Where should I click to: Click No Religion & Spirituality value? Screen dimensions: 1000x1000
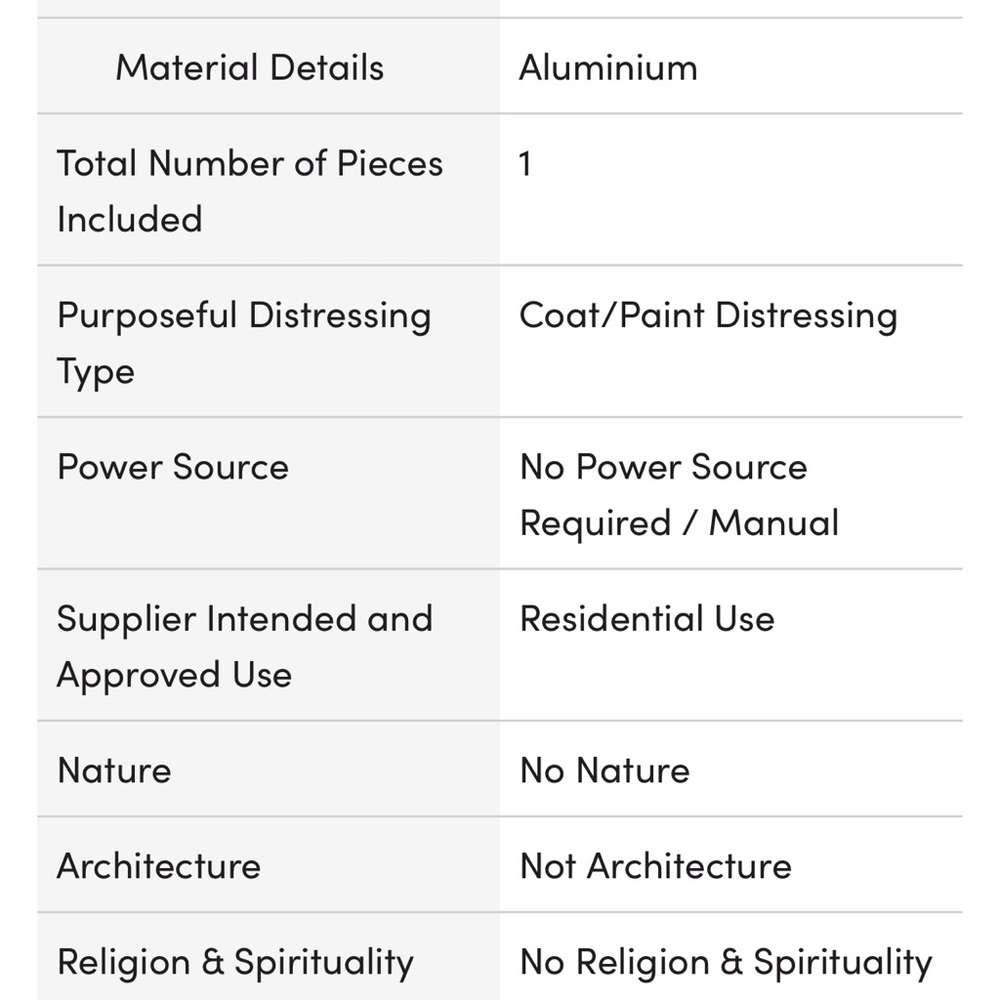(x=726, y=962)
